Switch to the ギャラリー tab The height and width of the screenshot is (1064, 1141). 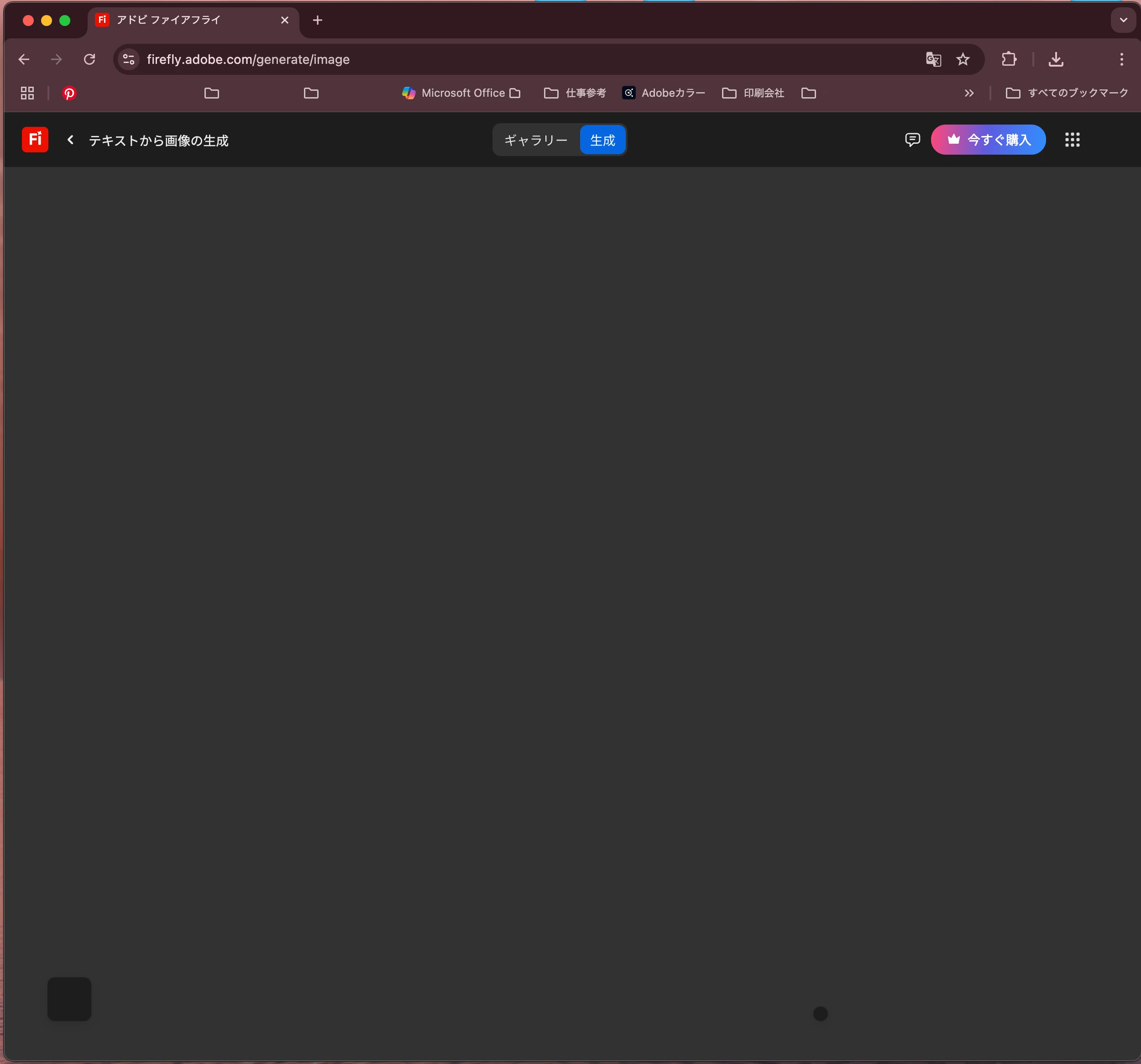(535, 140)
